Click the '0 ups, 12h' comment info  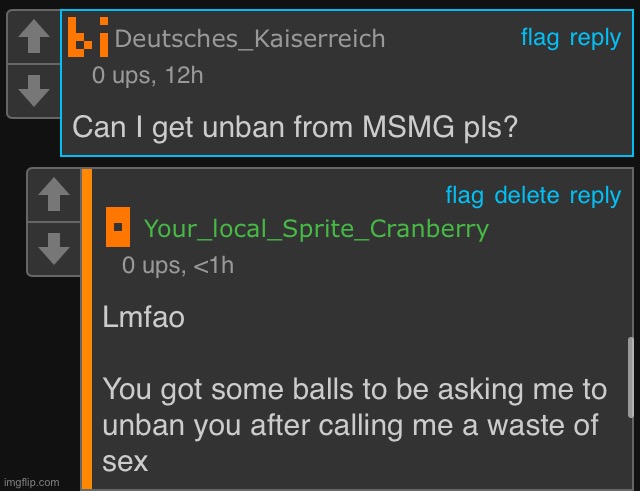pos(147,76)
